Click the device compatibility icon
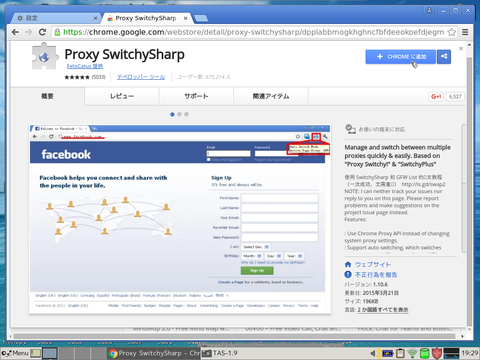 [x=350, y=129]
